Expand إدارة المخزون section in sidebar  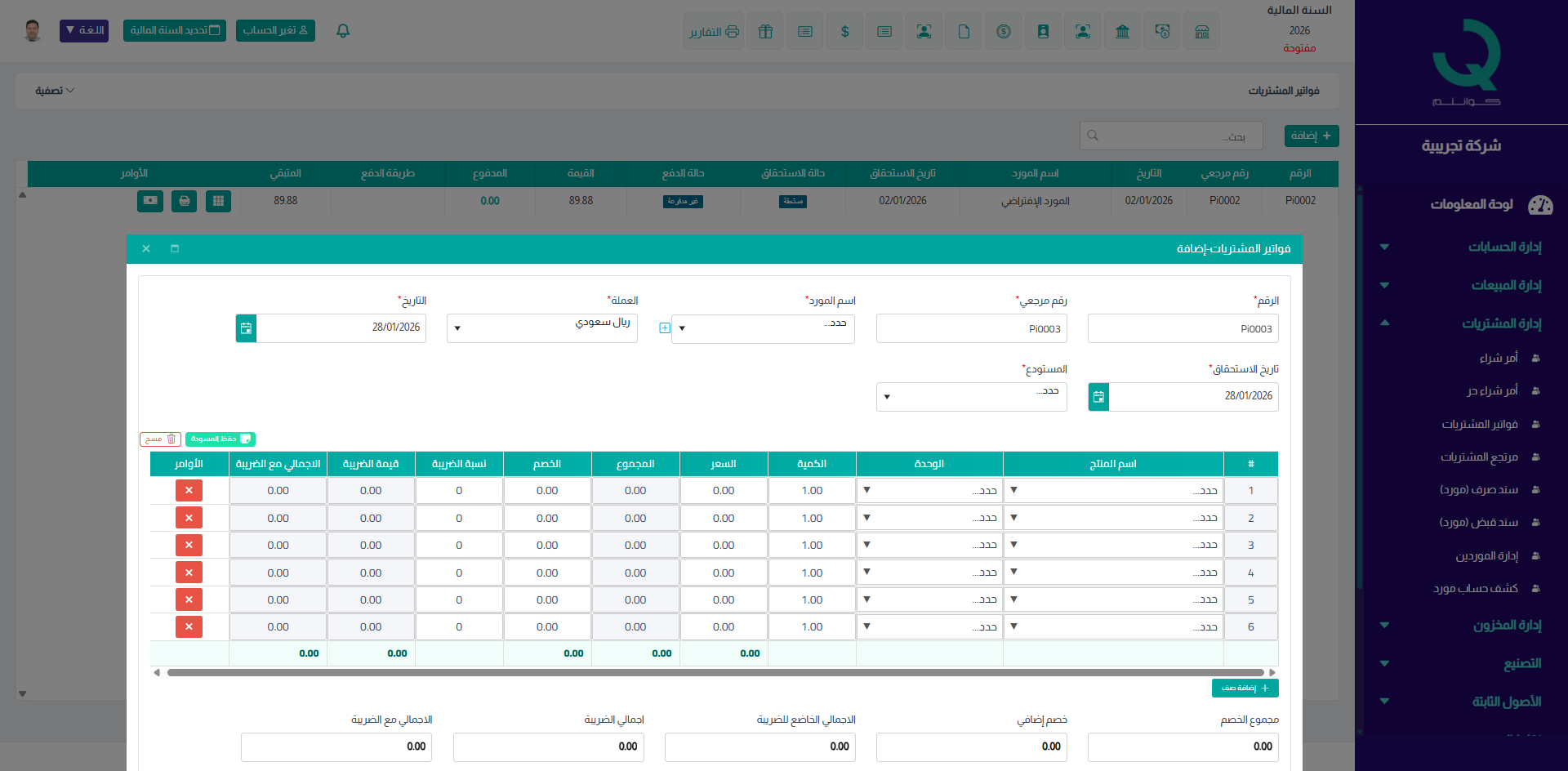(1507, 626)
